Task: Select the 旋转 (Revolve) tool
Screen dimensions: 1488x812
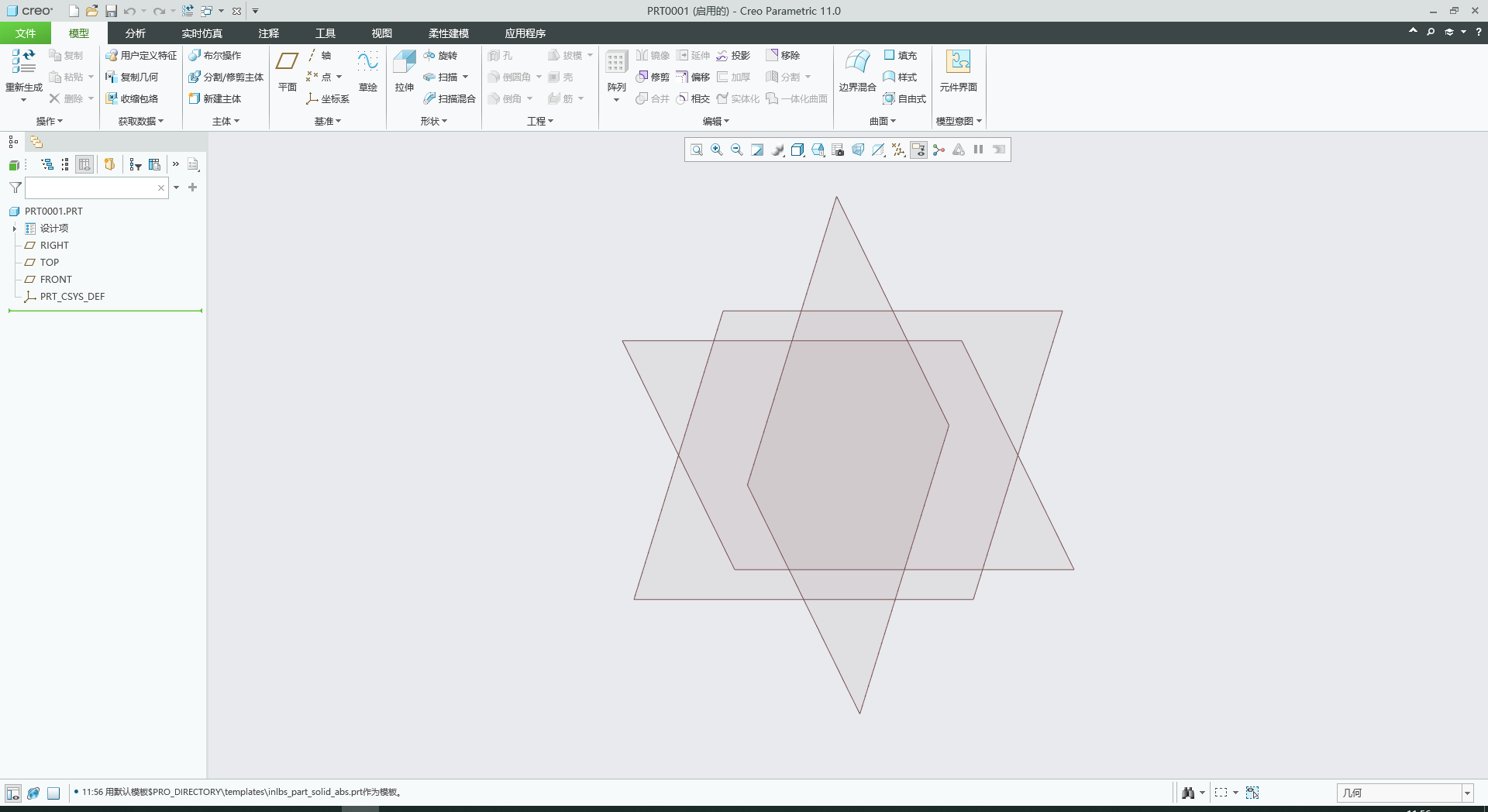Action: tap(443, 55)
